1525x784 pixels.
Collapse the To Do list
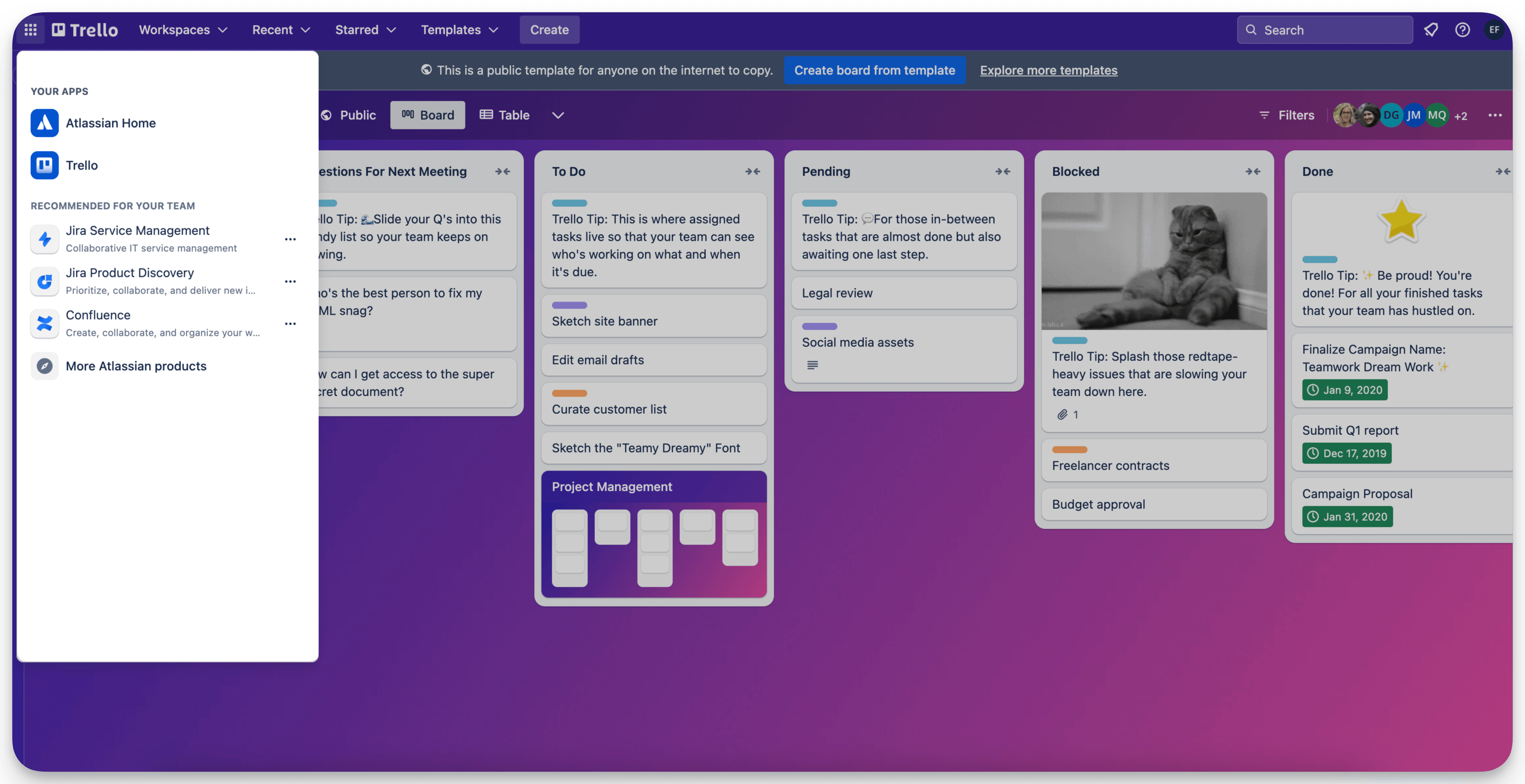753,172
